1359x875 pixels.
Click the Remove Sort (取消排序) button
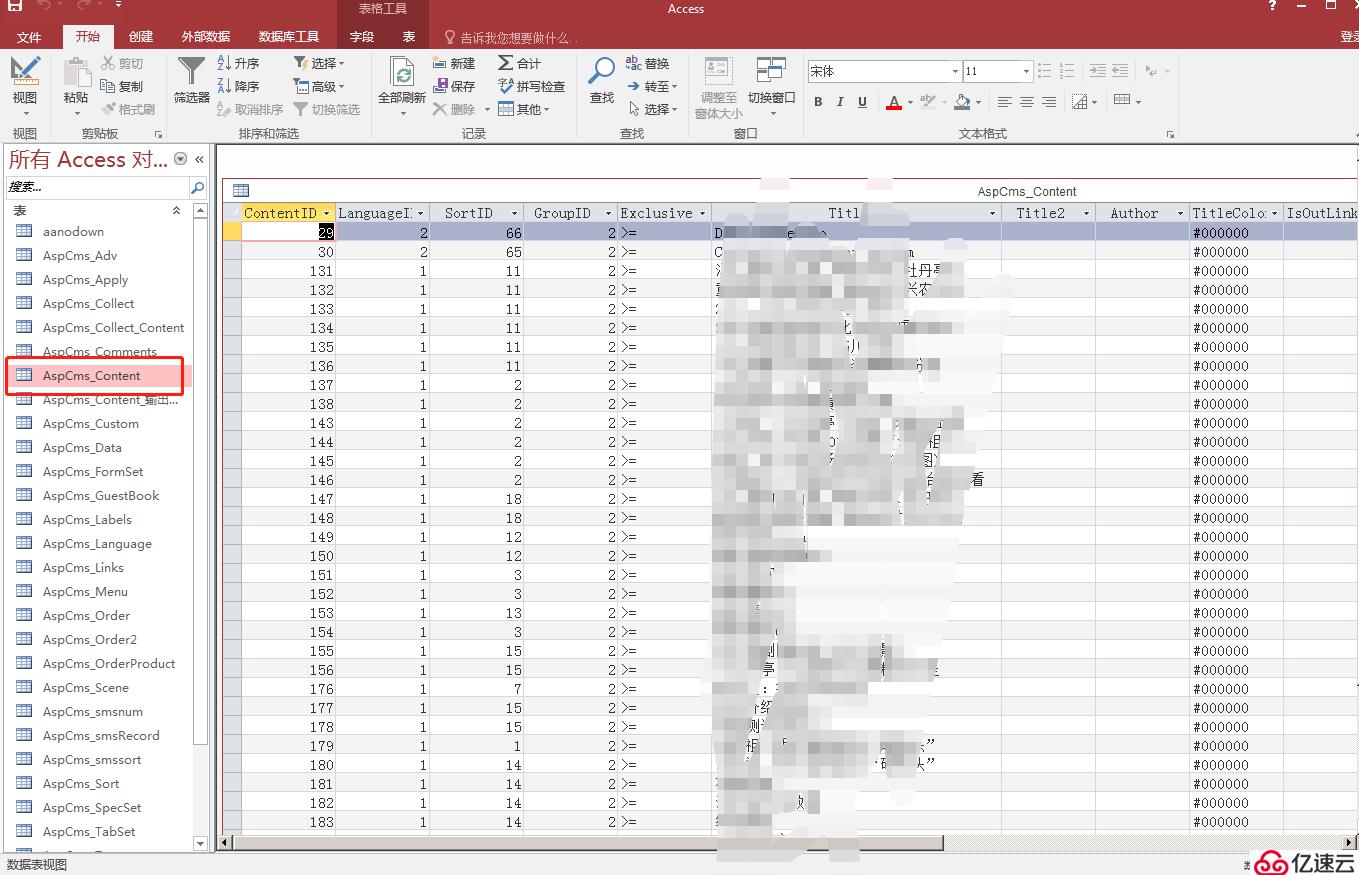(250, 109)
